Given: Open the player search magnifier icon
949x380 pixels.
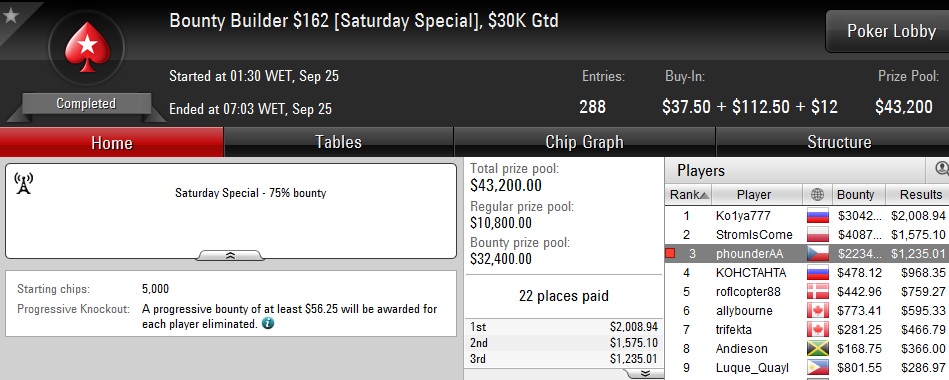Looking at the screenshot, I should click(942, 169).
